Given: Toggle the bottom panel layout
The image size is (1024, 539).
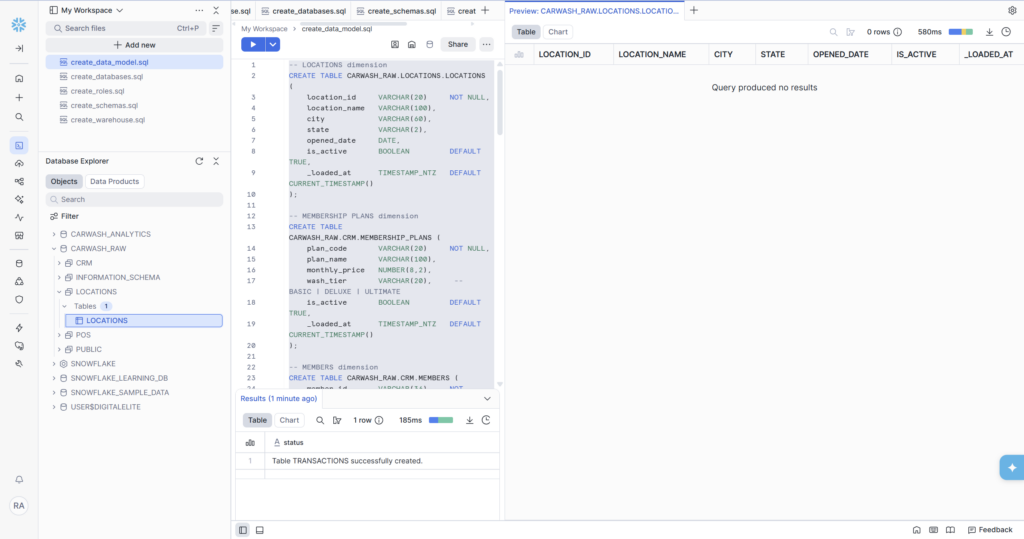Looking at the screenshot, I should click(260, 529).
